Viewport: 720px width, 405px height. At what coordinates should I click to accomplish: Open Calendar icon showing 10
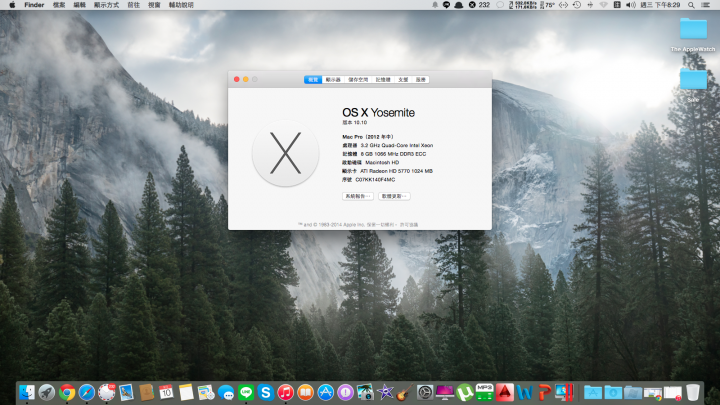(x=166, y=393)
